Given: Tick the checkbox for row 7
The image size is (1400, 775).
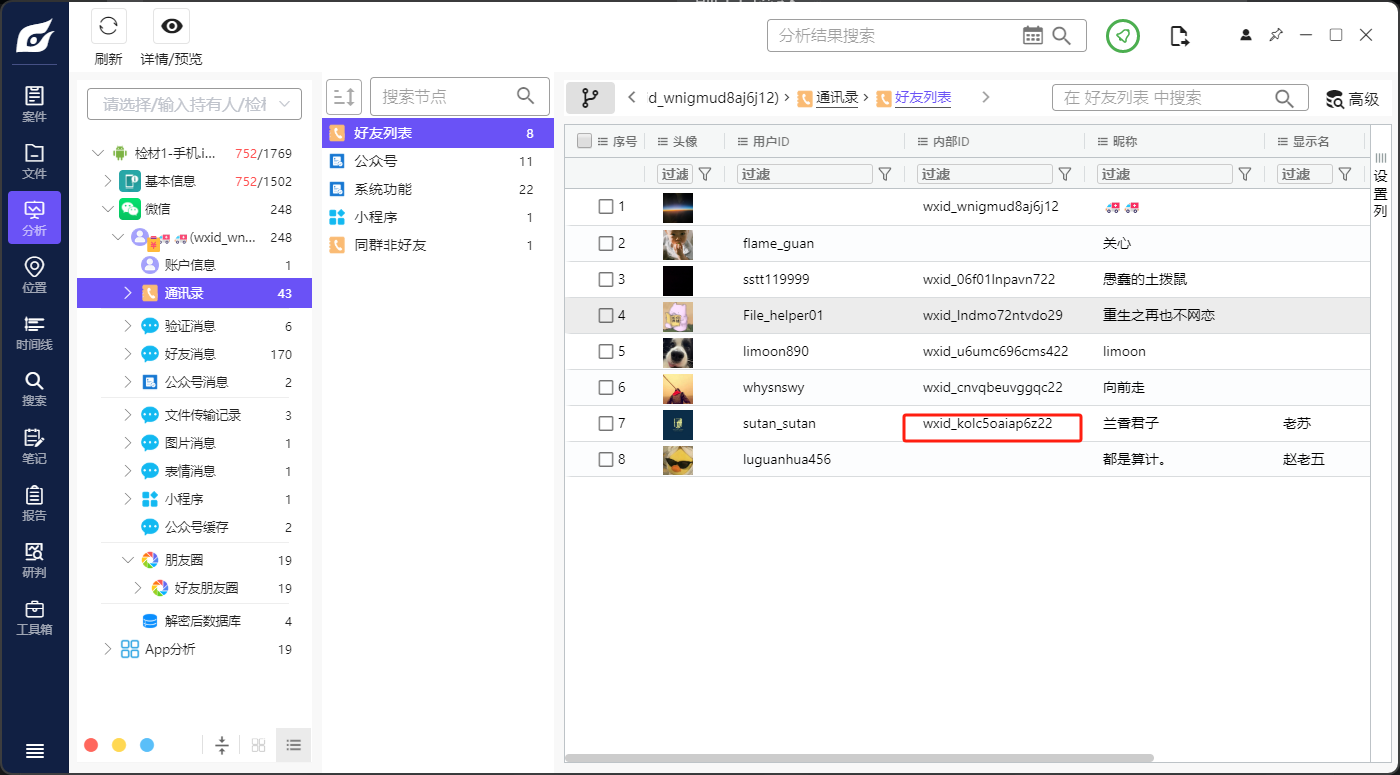Looking at the screenshot, I should click(605, 424).
